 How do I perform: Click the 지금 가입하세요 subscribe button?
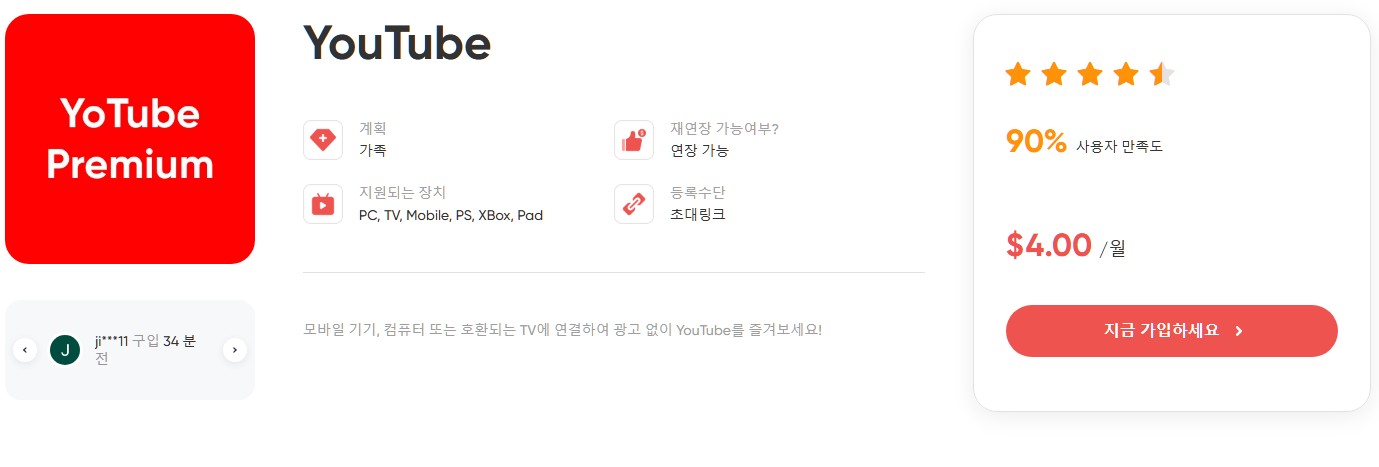point(1171,331)
